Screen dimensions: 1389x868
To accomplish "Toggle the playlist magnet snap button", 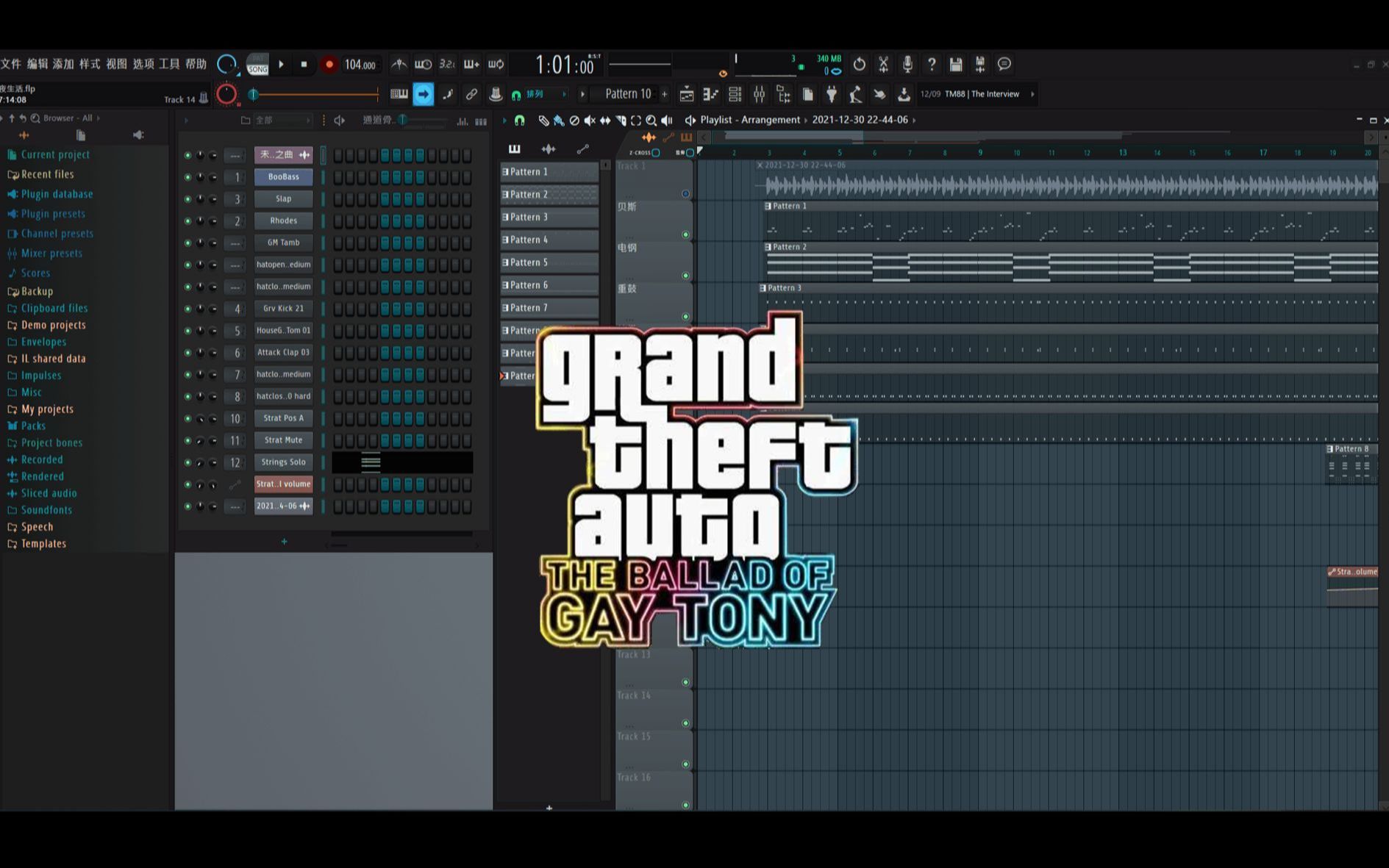I will click(519, 121).
